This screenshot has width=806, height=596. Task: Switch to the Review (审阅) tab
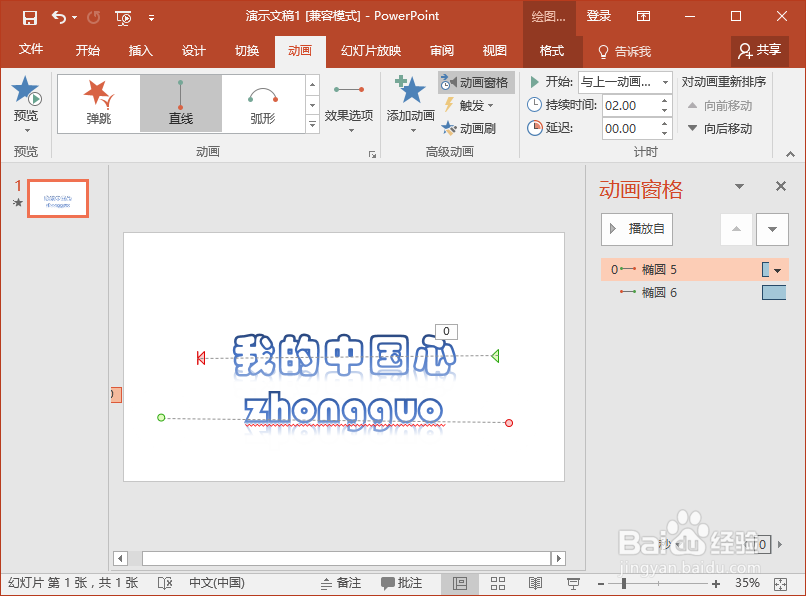tap(442, 50)
